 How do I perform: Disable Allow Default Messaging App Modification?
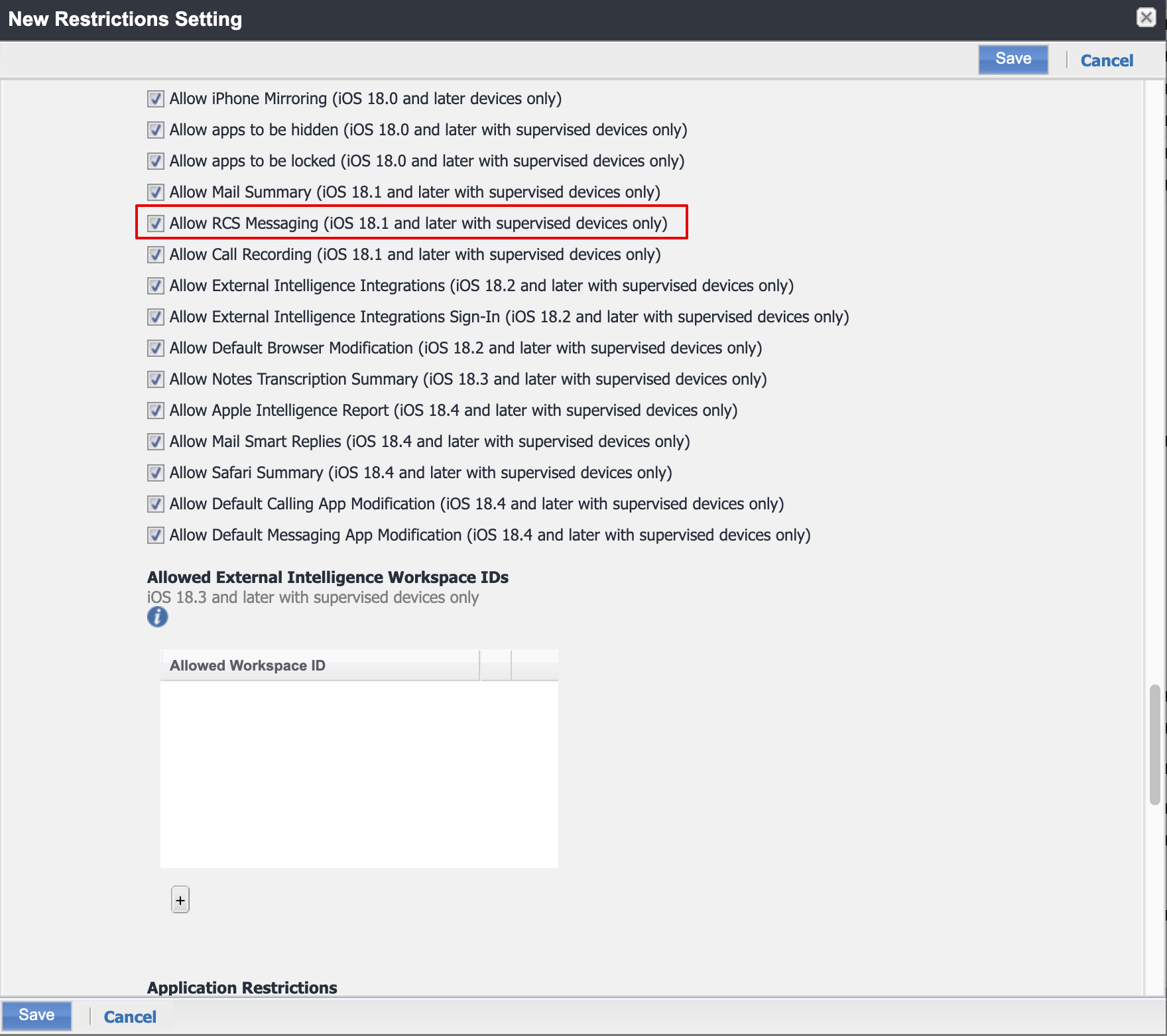click(155, 535)
